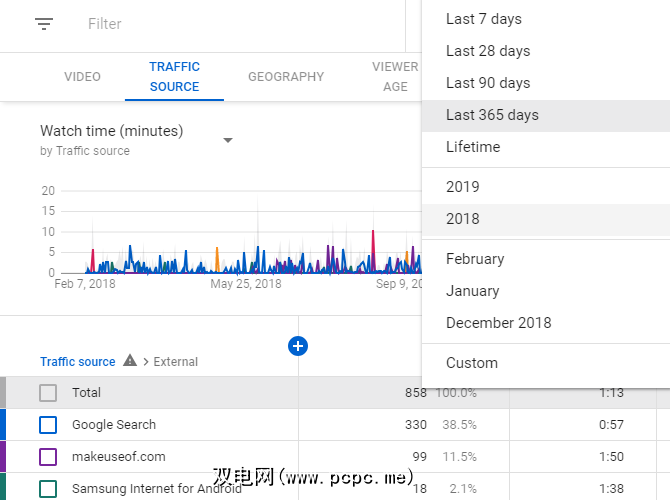Select Custom date range option
This screenshot has width=670, height=500.
(472, 363)
